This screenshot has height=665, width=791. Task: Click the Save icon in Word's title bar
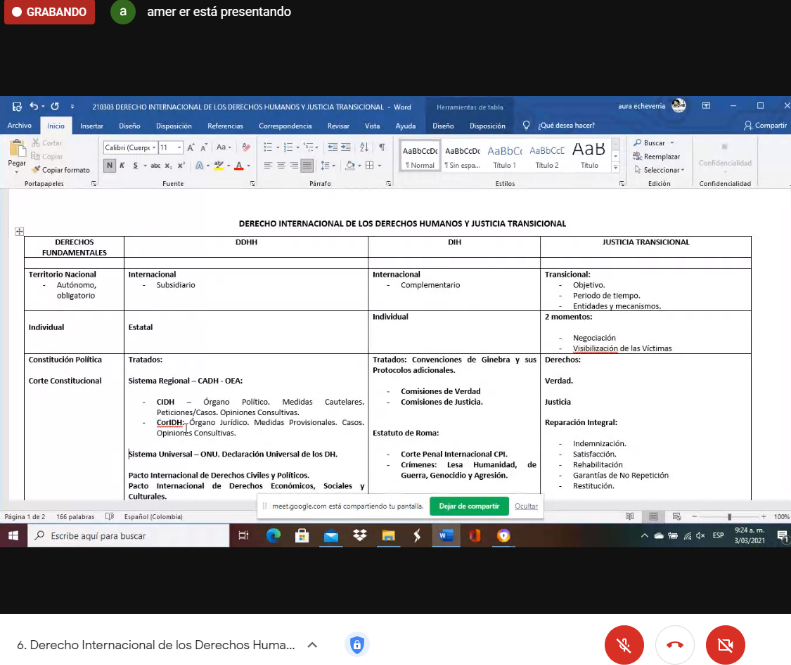click(17, 106)
